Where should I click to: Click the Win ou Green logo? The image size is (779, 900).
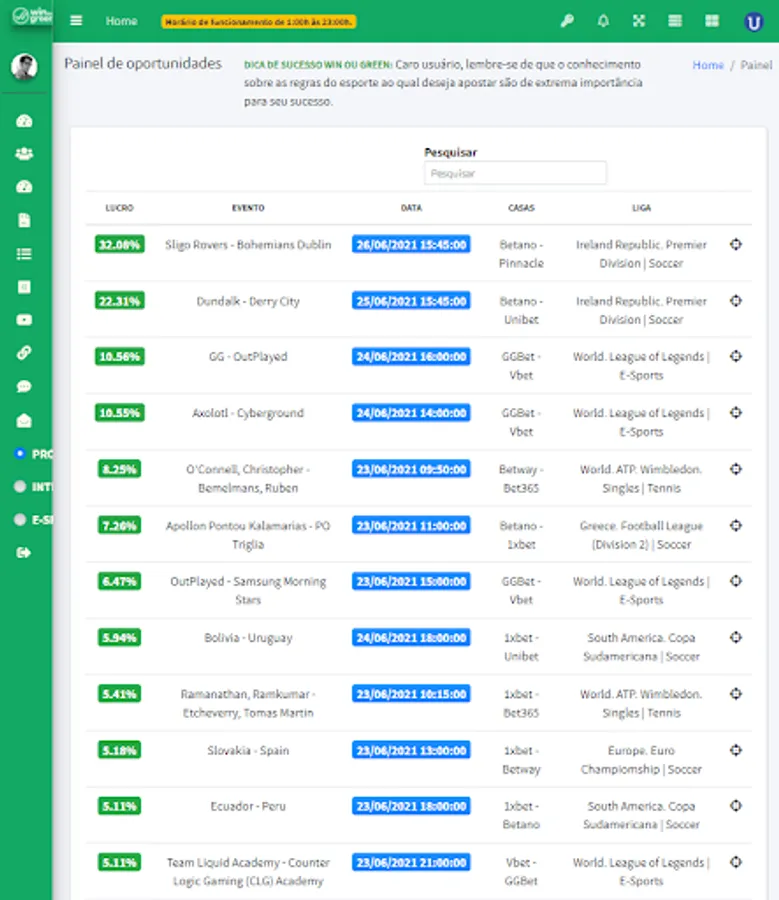[x=32, y=15]
